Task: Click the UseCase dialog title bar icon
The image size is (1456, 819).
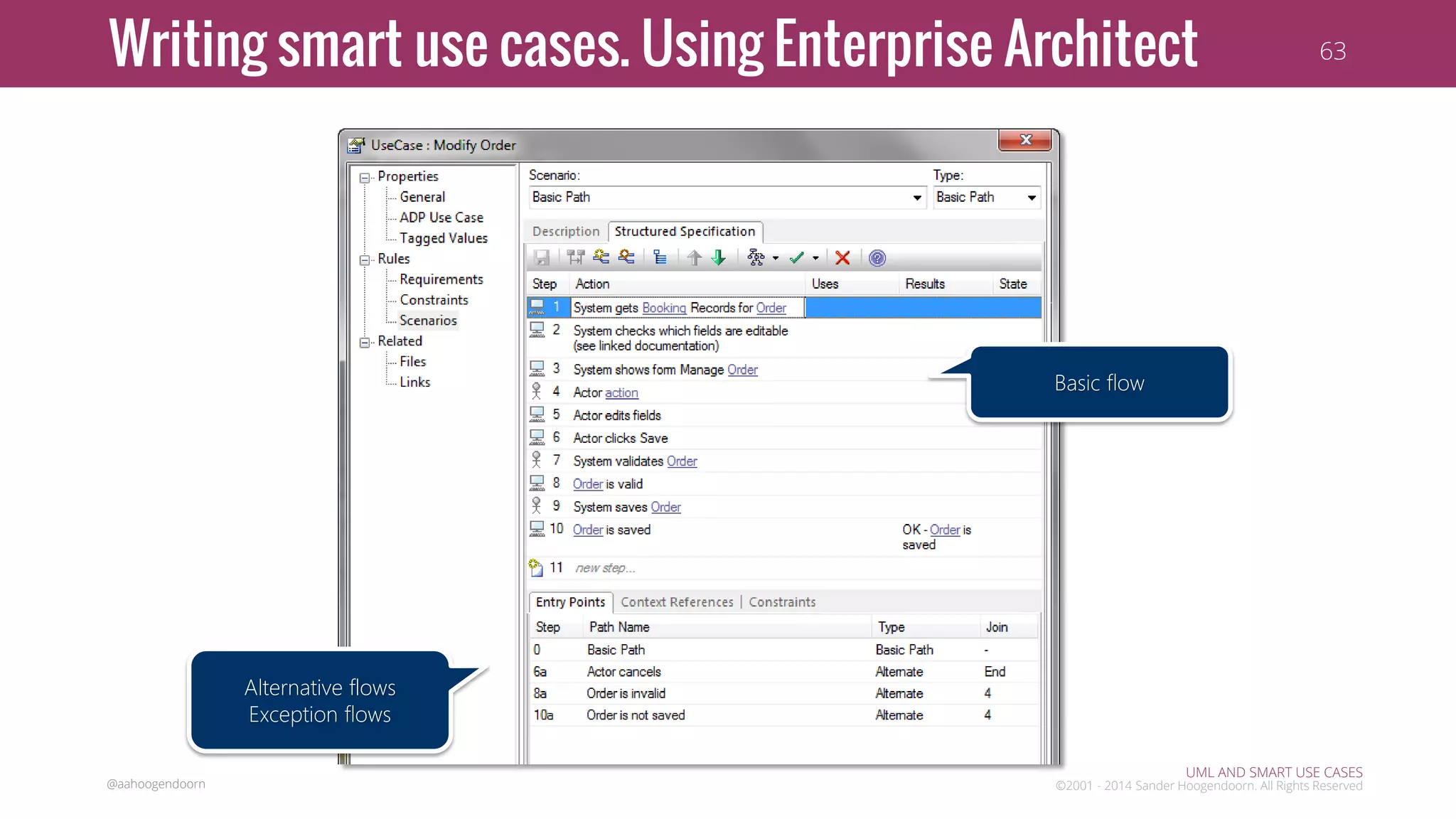Action: (357, 145)
